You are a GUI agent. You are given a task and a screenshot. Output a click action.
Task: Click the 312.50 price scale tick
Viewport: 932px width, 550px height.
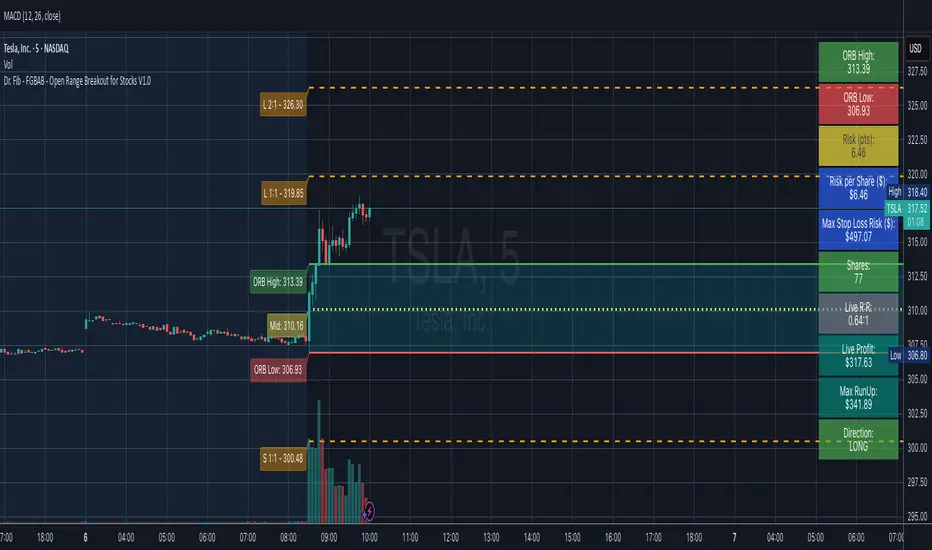pyautogui.click(x=917, y=276)
